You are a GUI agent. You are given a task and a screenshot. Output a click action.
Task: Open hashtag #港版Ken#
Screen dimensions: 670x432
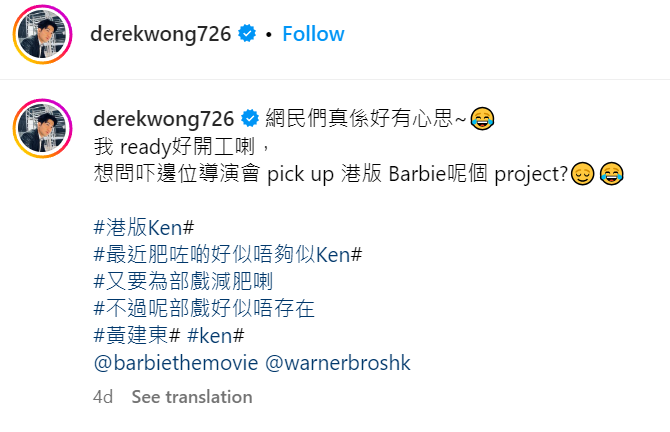(144, 227)
